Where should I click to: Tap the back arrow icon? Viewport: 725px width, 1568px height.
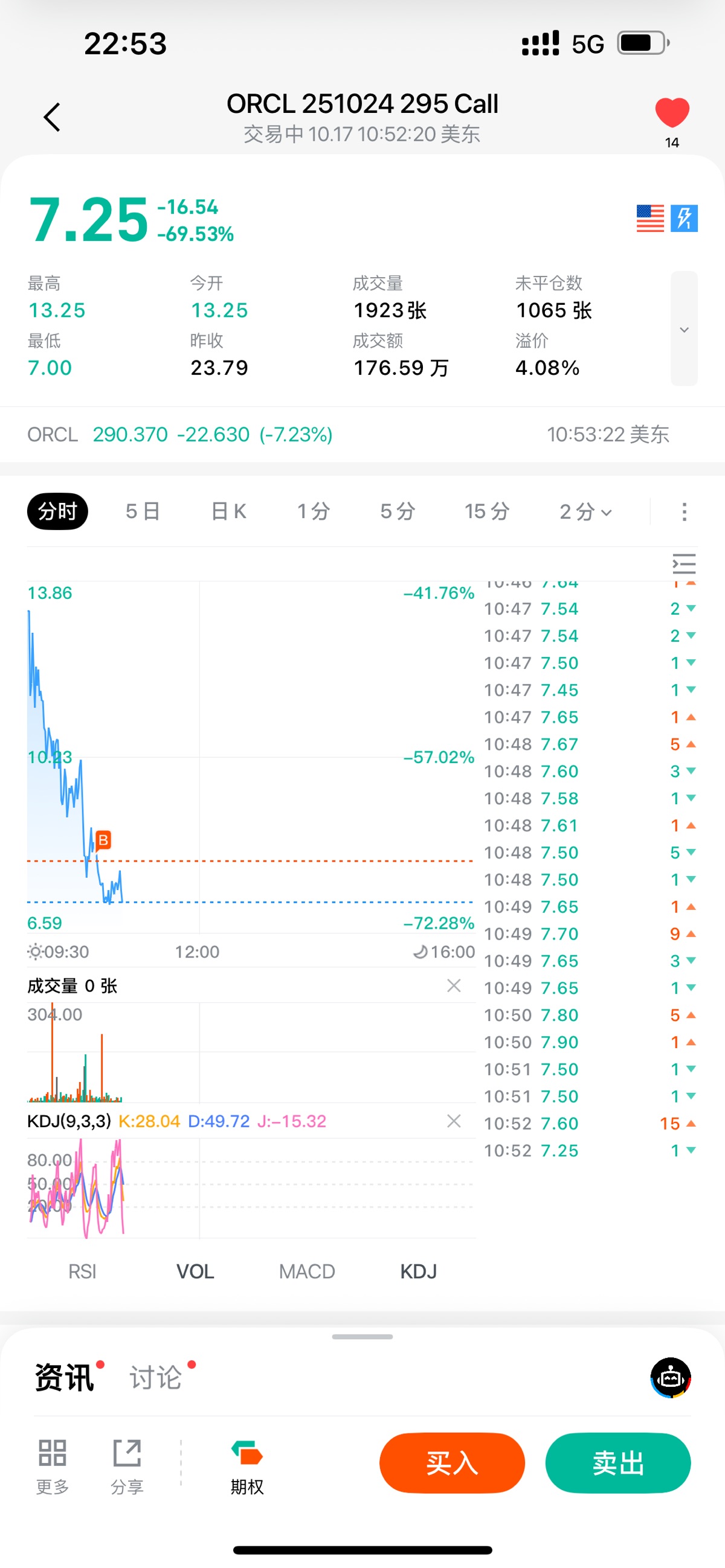coord(53,117)
